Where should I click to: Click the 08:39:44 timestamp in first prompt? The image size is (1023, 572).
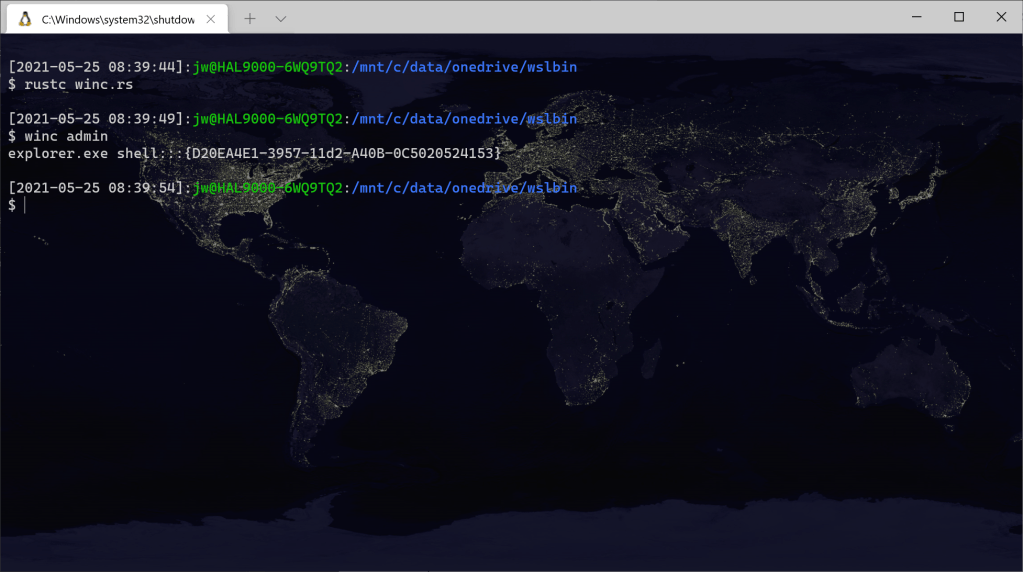tap(143, 67)
